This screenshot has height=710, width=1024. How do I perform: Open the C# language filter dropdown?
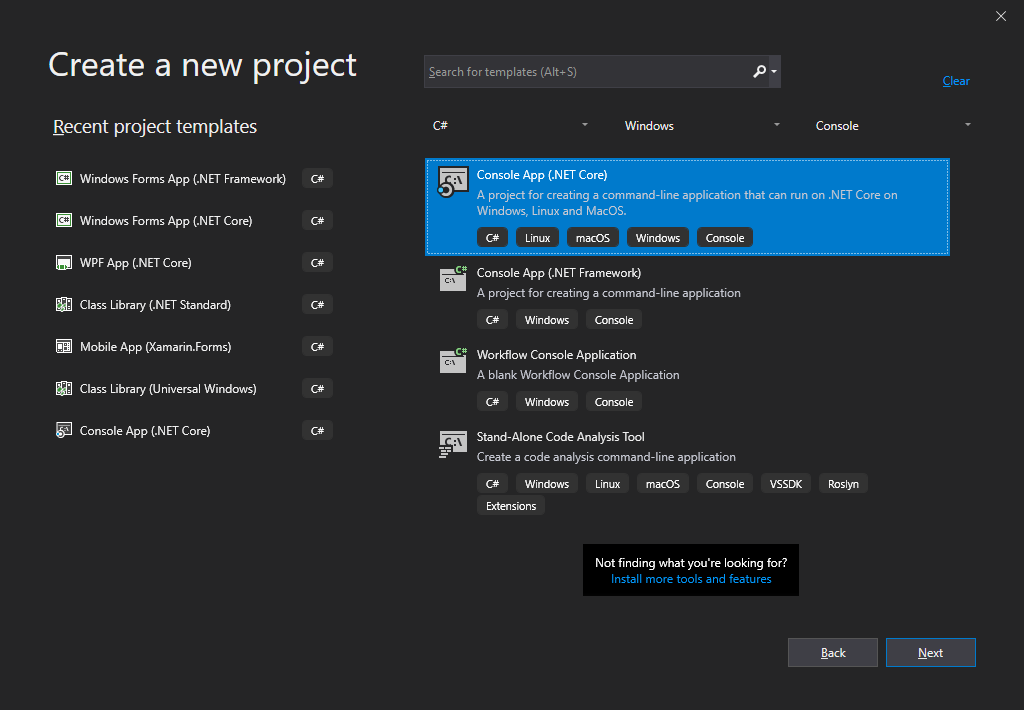pyautogui.click(x=510, y=126)
